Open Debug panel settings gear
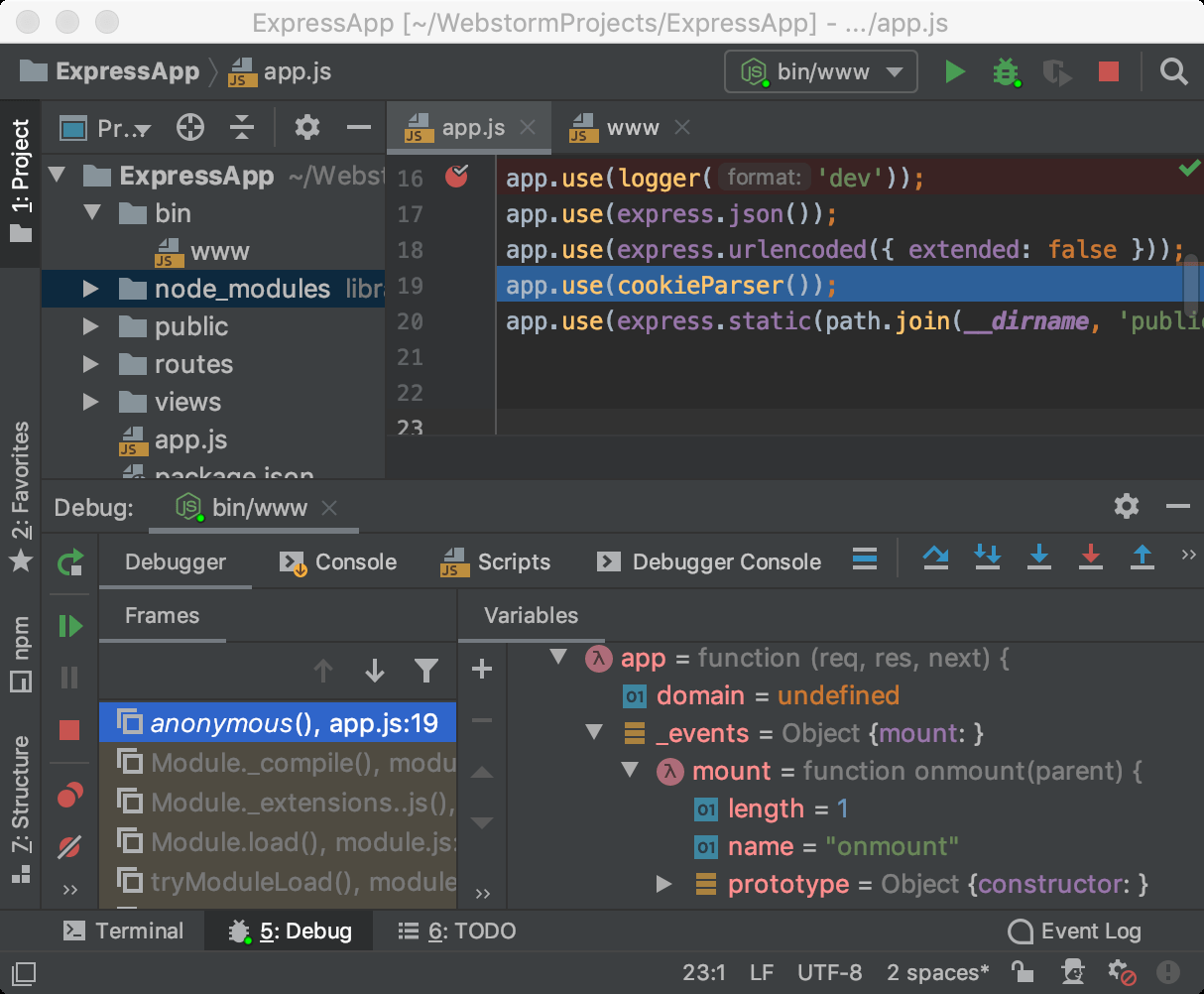This screenshot has width=1204, height=994. pyautogui.click(x=1127, y=506)
